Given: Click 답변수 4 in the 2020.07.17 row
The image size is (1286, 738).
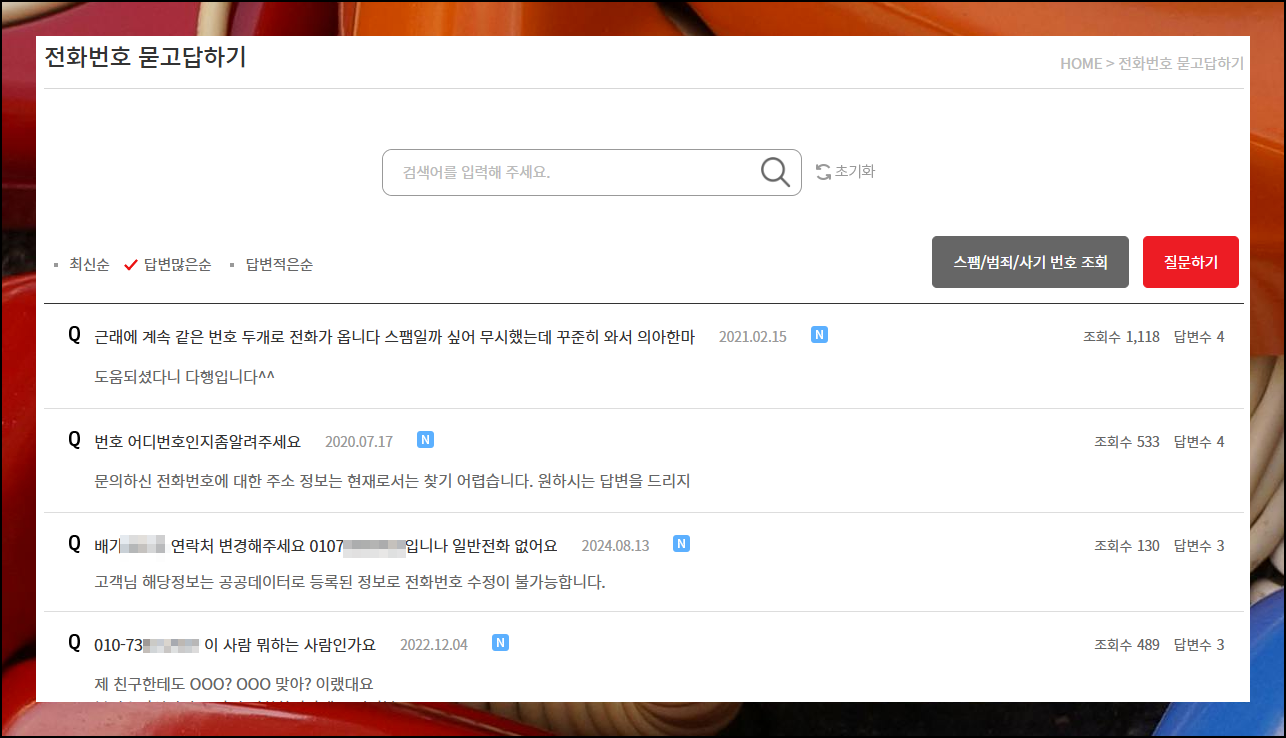Looking at the screenshot, I should coord(1199,441).
